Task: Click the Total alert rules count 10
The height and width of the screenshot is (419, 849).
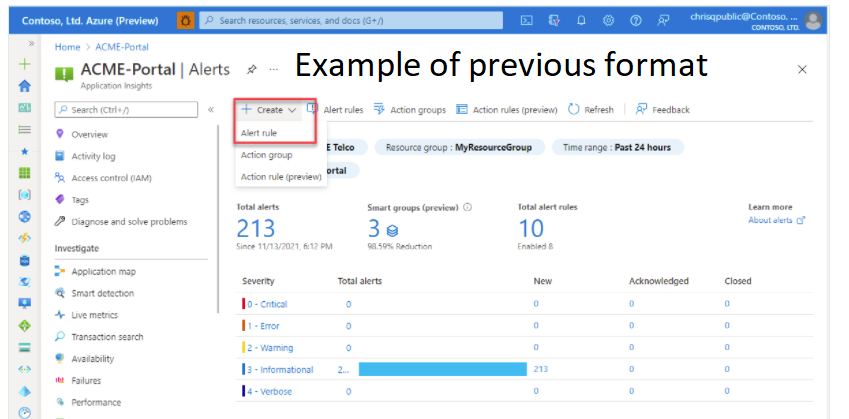Action: tap(531, 228)
